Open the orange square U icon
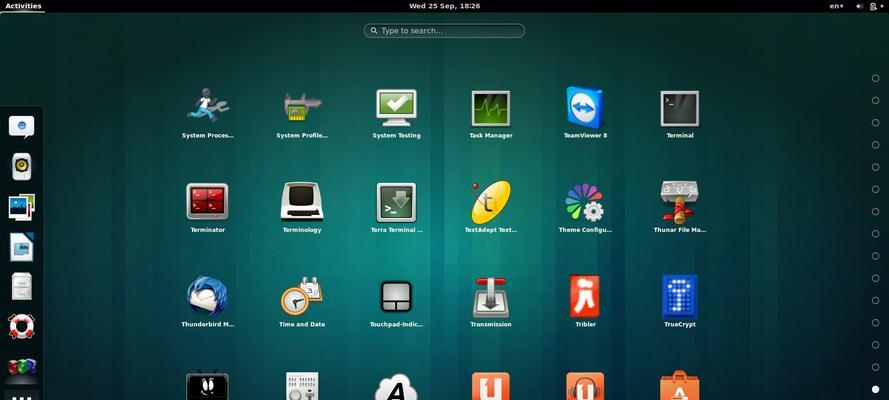Image resolution: width=889 pixels, height=400 pixels. (490, 386)
